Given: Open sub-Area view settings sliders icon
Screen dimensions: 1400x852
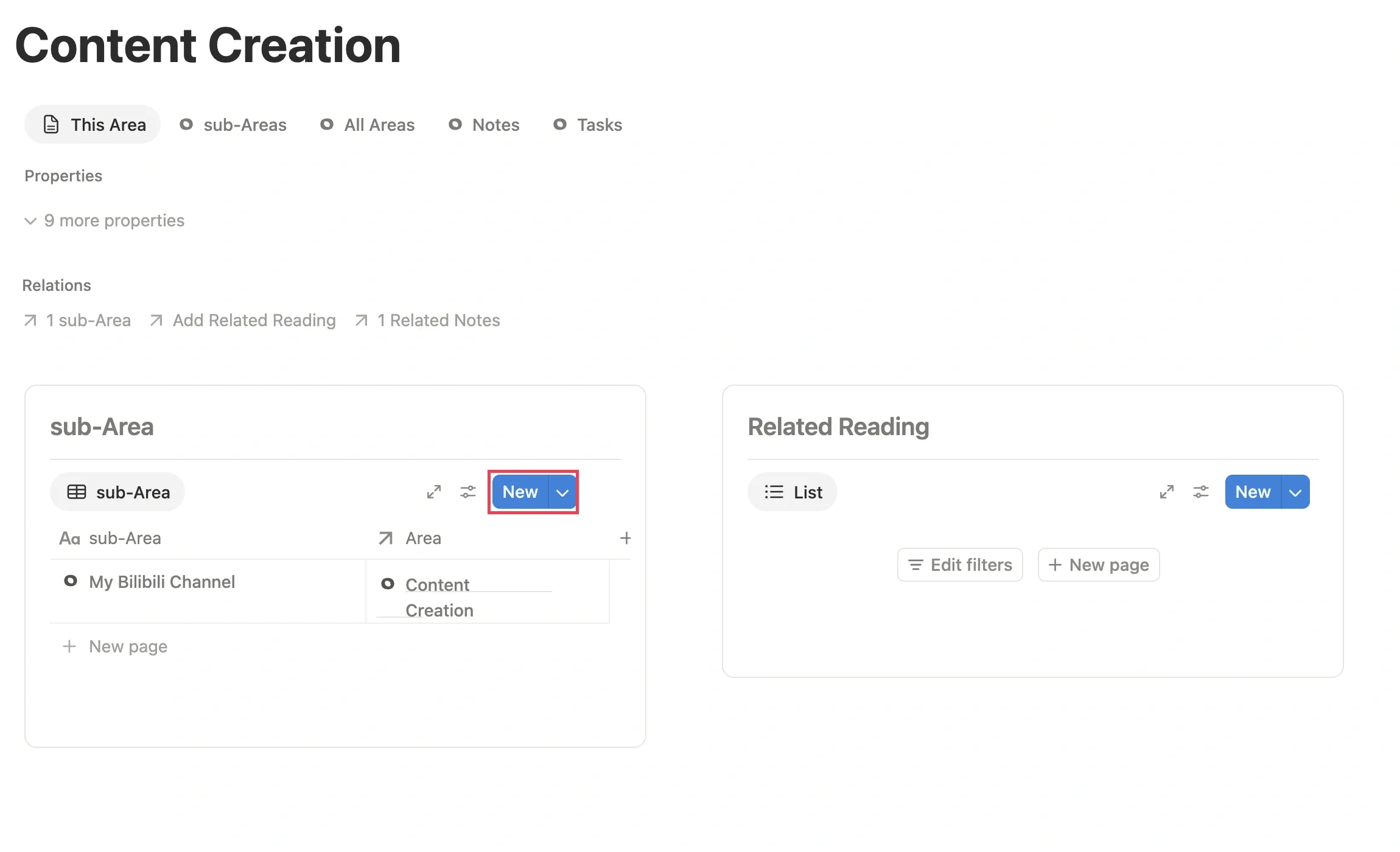Looking at the screenshot, I should pyautogui.click(x=468, y=492).
